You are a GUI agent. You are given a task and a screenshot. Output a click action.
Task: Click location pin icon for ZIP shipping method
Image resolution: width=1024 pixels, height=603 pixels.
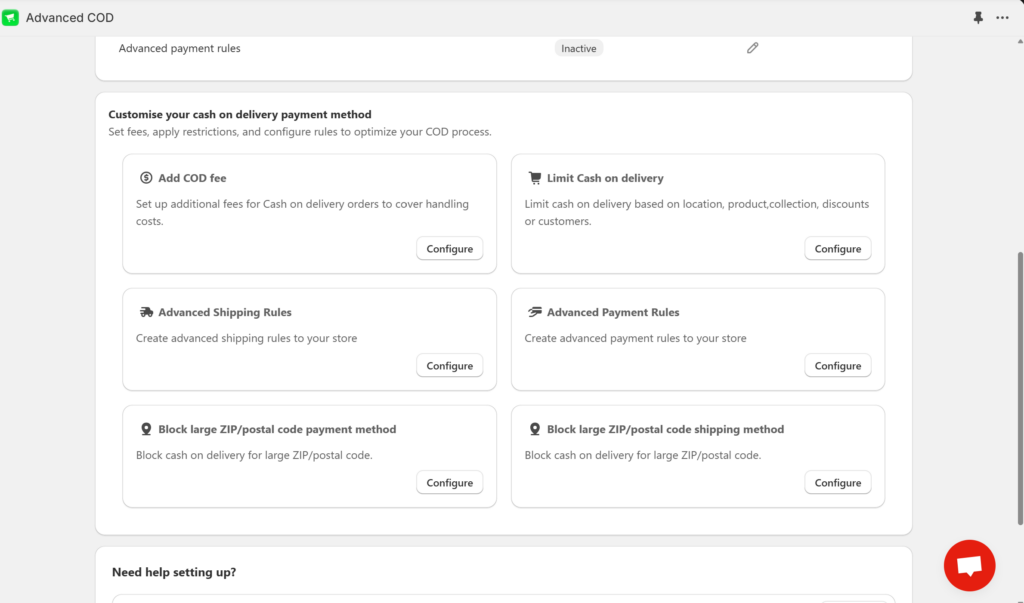[535, 429]
